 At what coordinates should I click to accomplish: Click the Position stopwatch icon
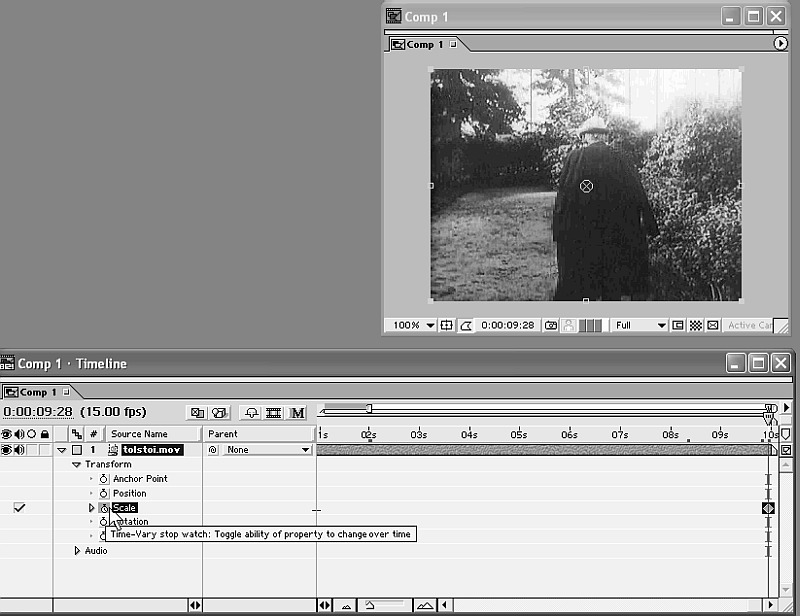(x=103, y=493)
